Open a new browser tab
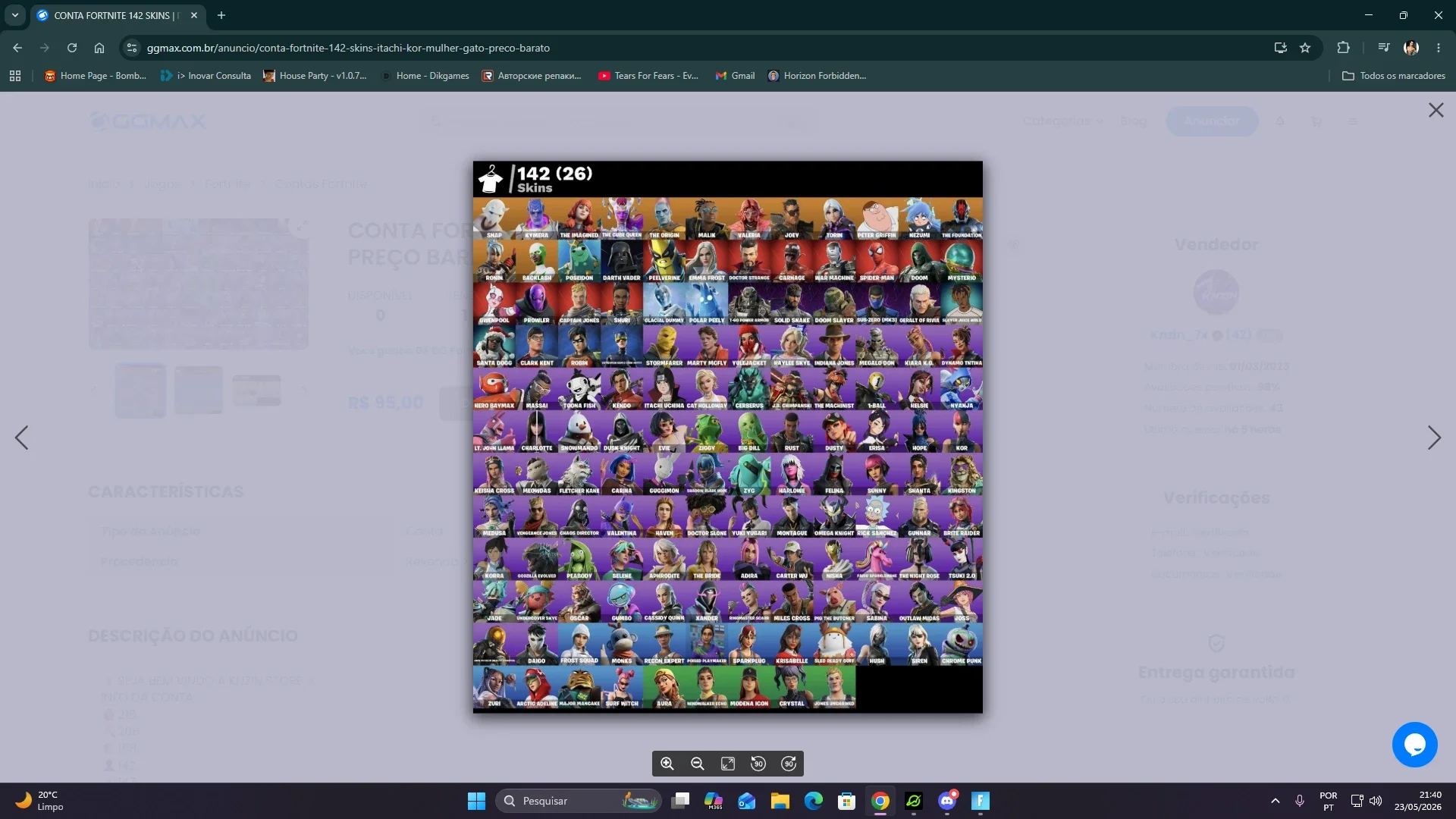This screenshot has height=819, width=1456. click(x=221, y=15)
